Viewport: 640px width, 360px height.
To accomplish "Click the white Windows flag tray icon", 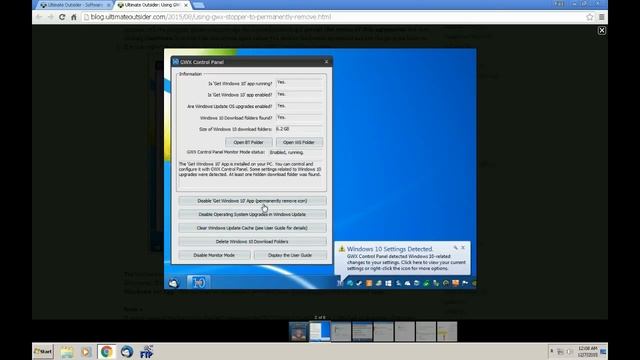I will (x=388, y=283).
